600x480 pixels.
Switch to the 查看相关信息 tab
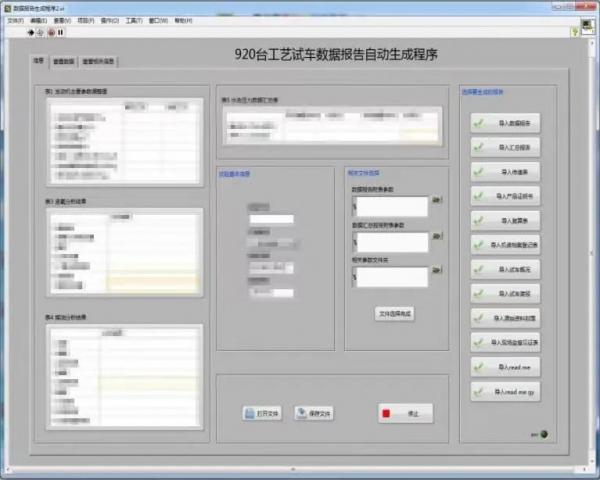(98, 61)
